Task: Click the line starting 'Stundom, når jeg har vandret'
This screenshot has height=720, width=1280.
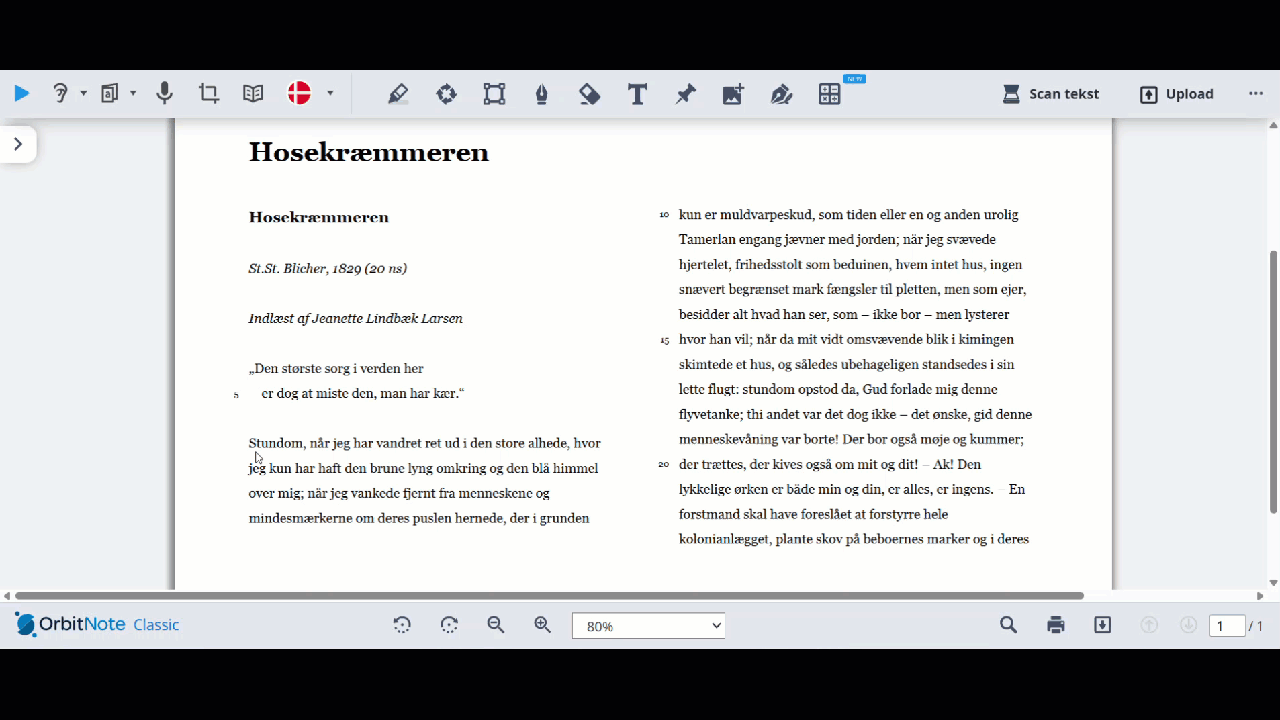Action: coord(425,442)
